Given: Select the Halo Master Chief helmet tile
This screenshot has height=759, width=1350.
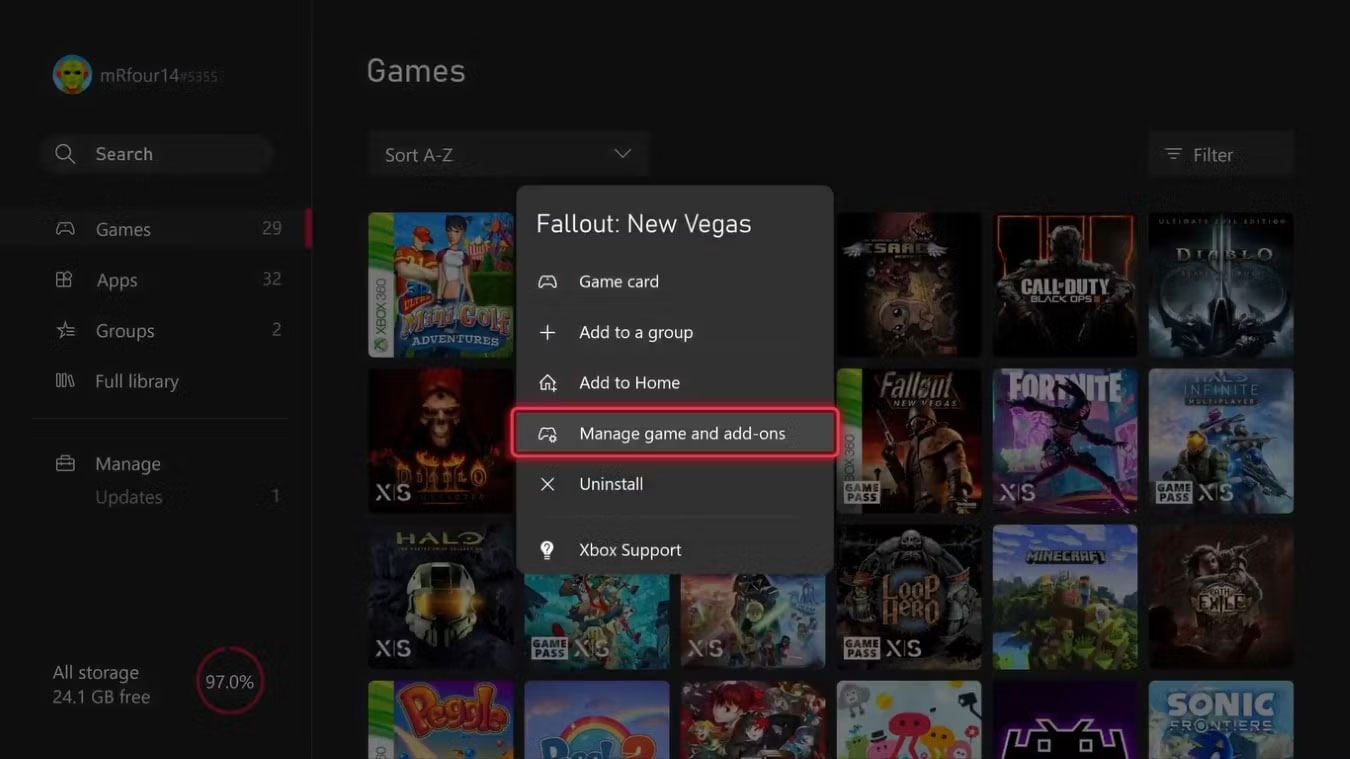Looking at the screenshot, I should (441, 597).
